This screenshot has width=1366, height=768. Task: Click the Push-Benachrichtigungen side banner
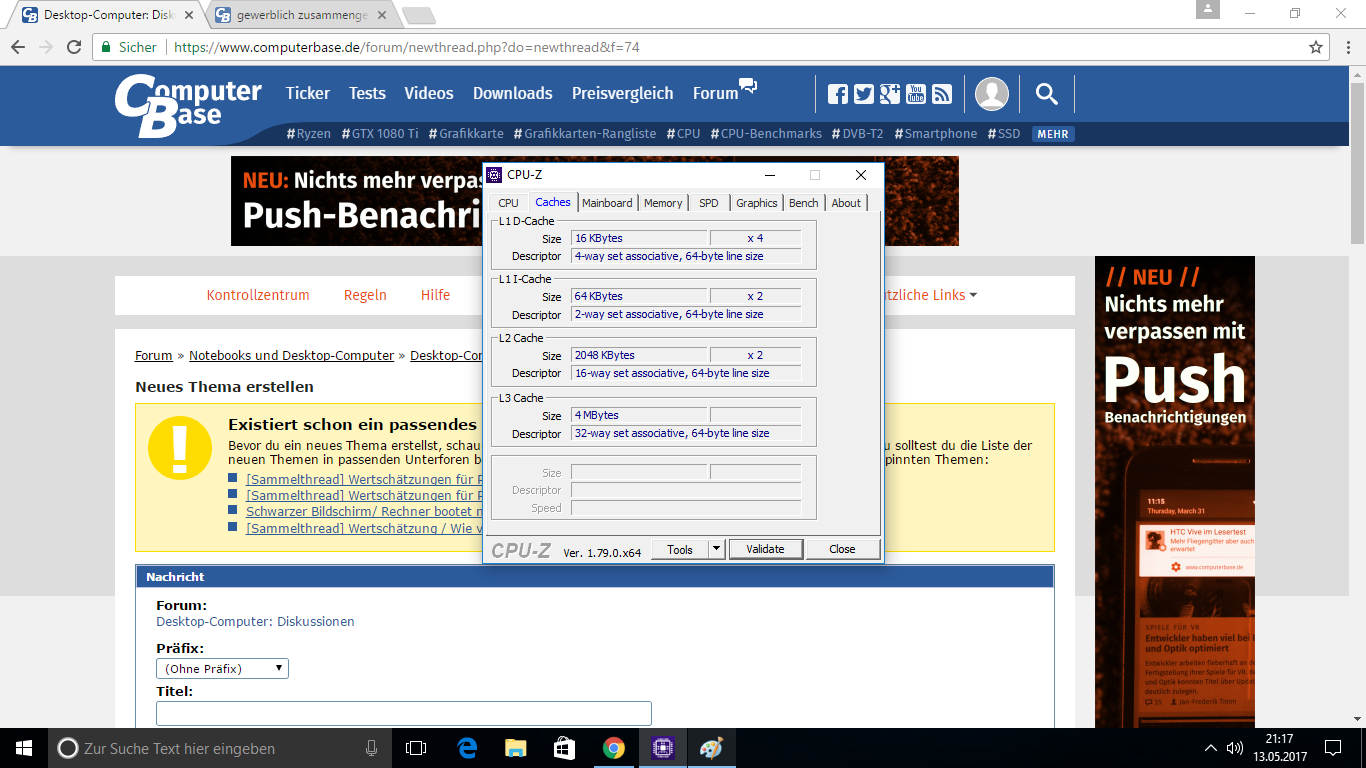1175,492
